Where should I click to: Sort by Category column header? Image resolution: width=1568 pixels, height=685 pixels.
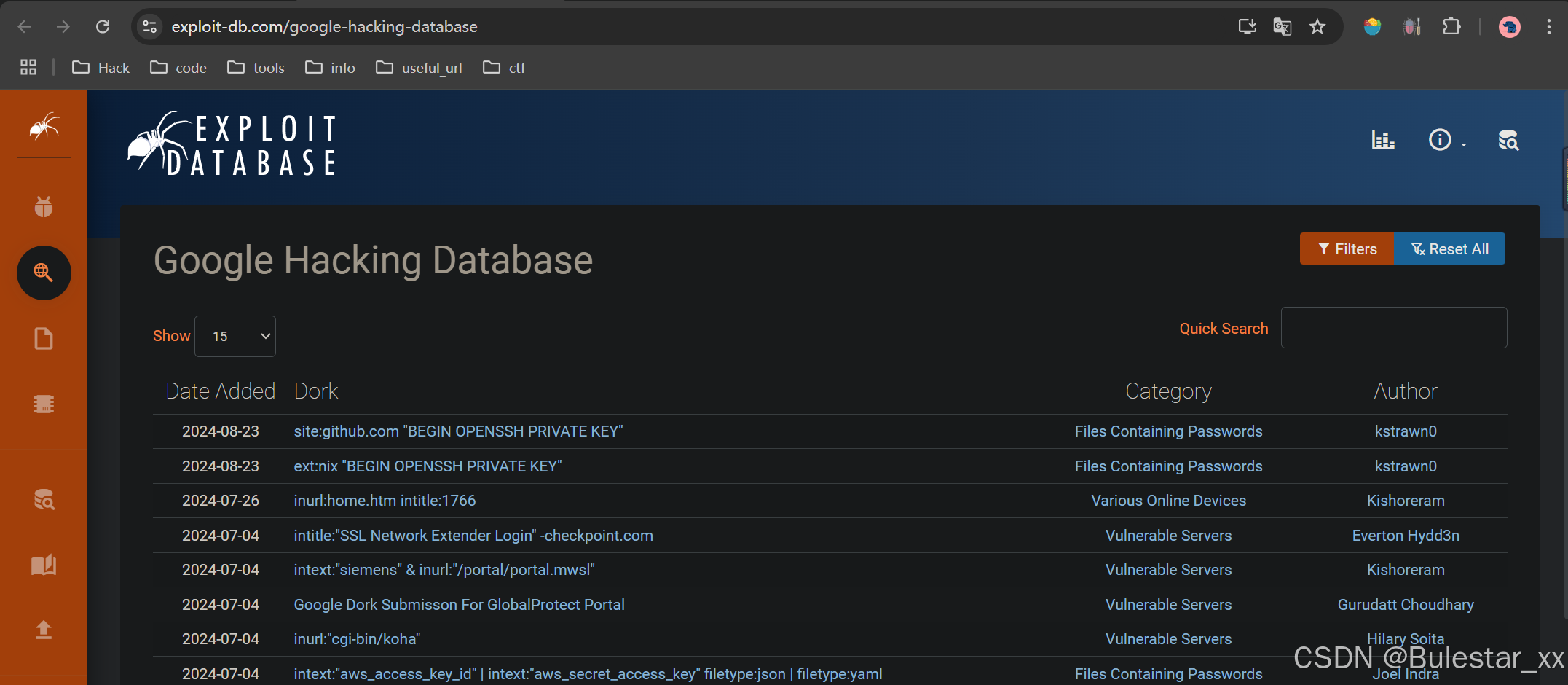tap(1168, 391)
